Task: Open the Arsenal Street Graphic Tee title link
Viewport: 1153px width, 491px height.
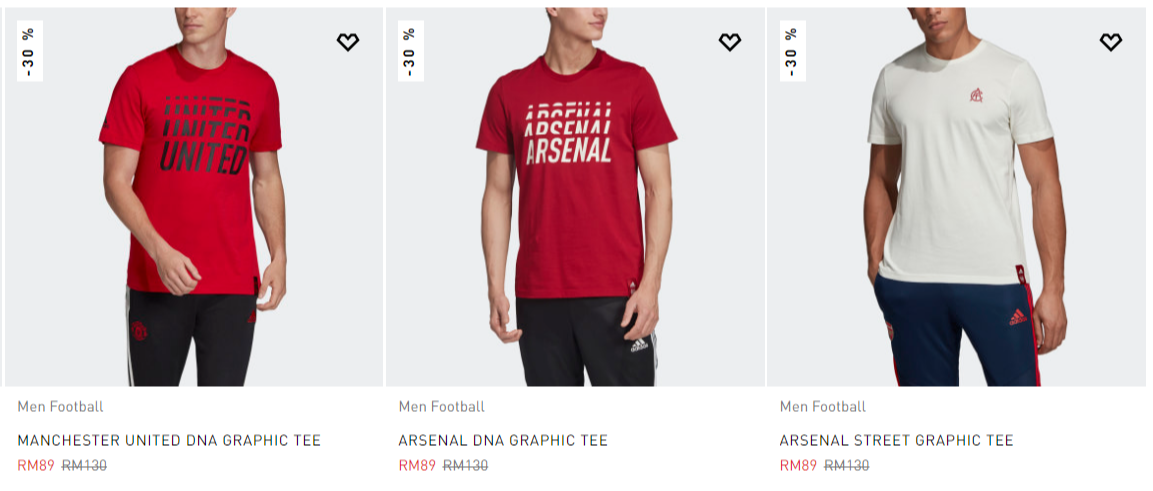Action: pyautogui.click(x=896, y=440)
